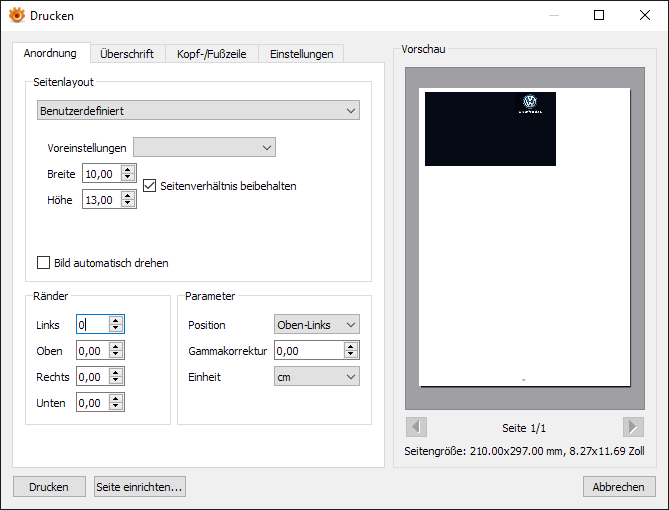Go to previous preview page arrow

click(416, 427)
